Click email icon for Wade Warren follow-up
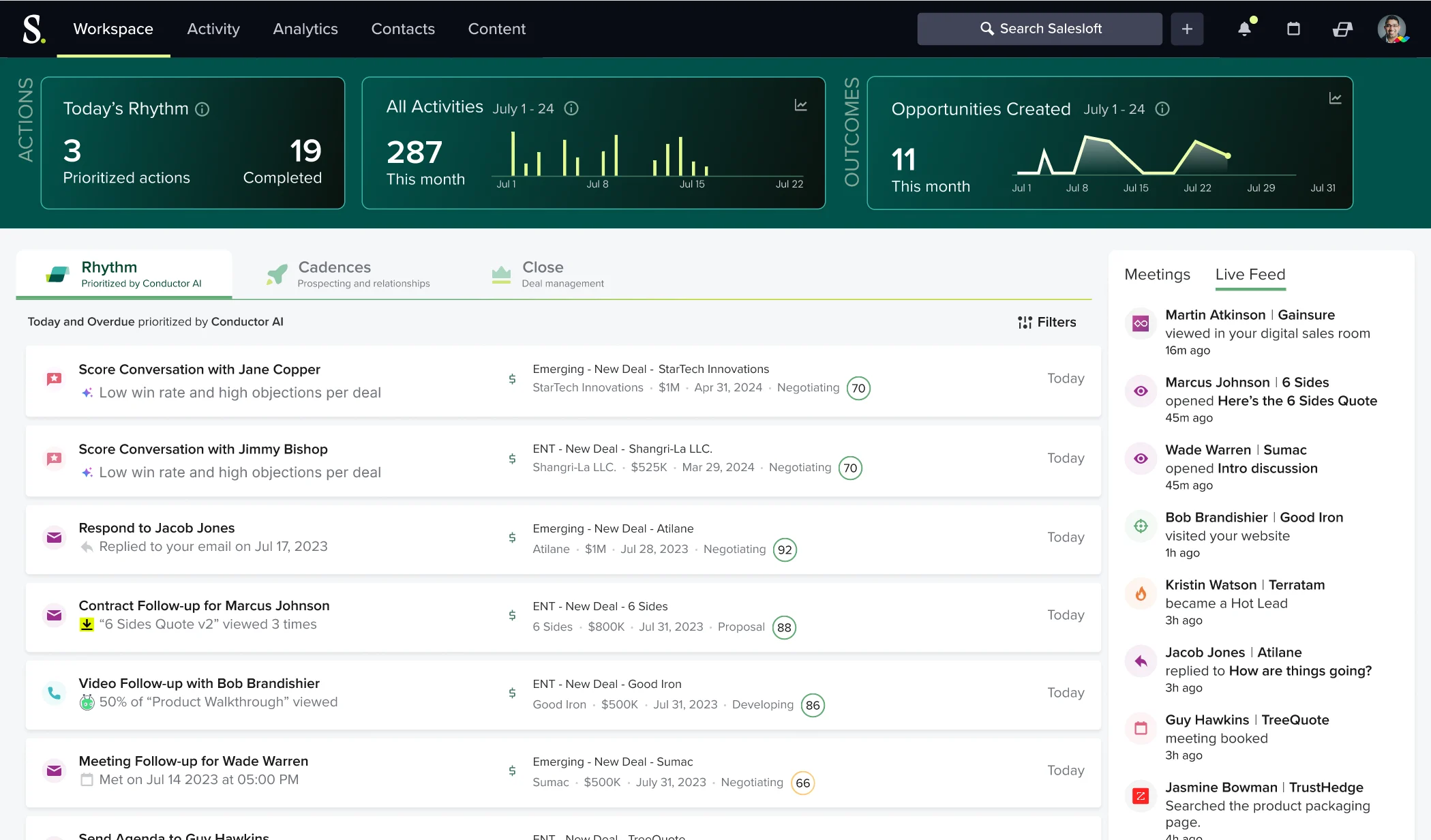 [55, 771]
